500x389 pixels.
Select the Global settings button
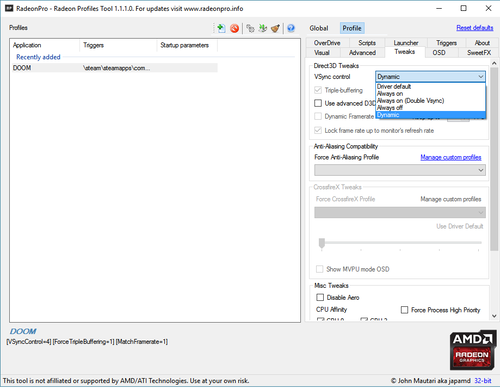pos(319,28)
